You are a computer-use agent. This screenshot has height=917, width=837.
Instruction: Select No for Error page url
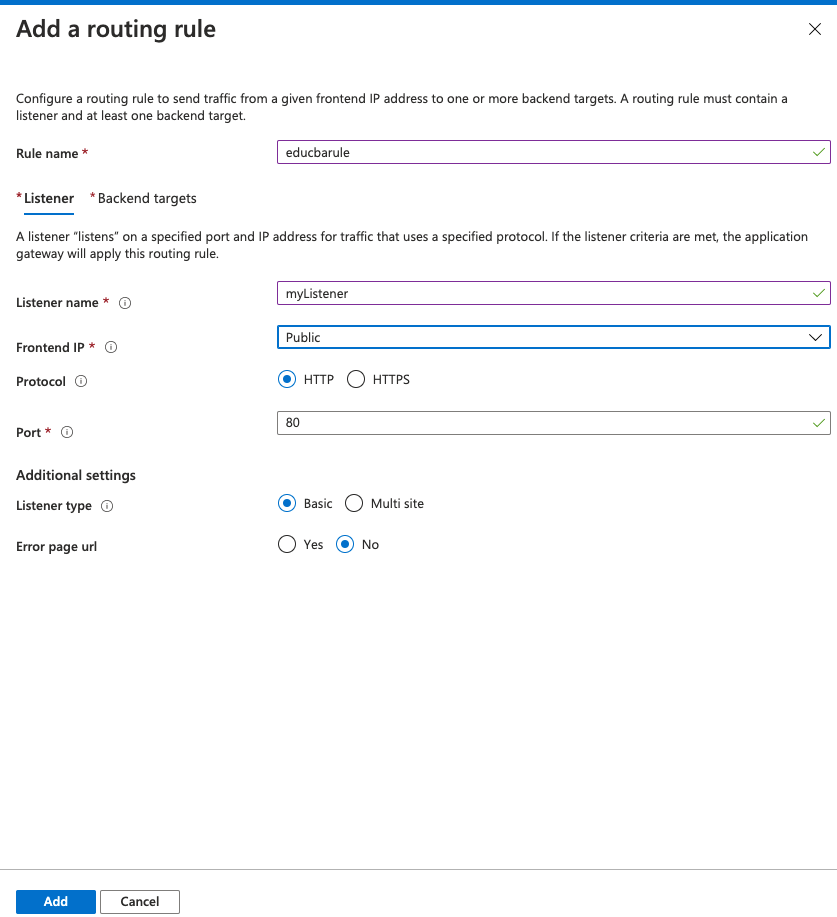346,545
